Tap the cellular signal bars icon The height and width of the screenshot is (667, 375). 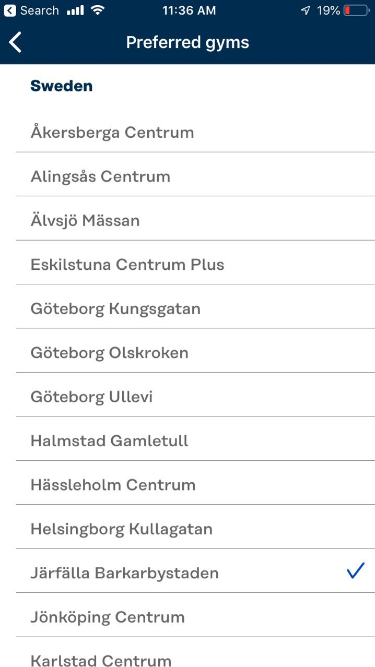tap(75, 11)
